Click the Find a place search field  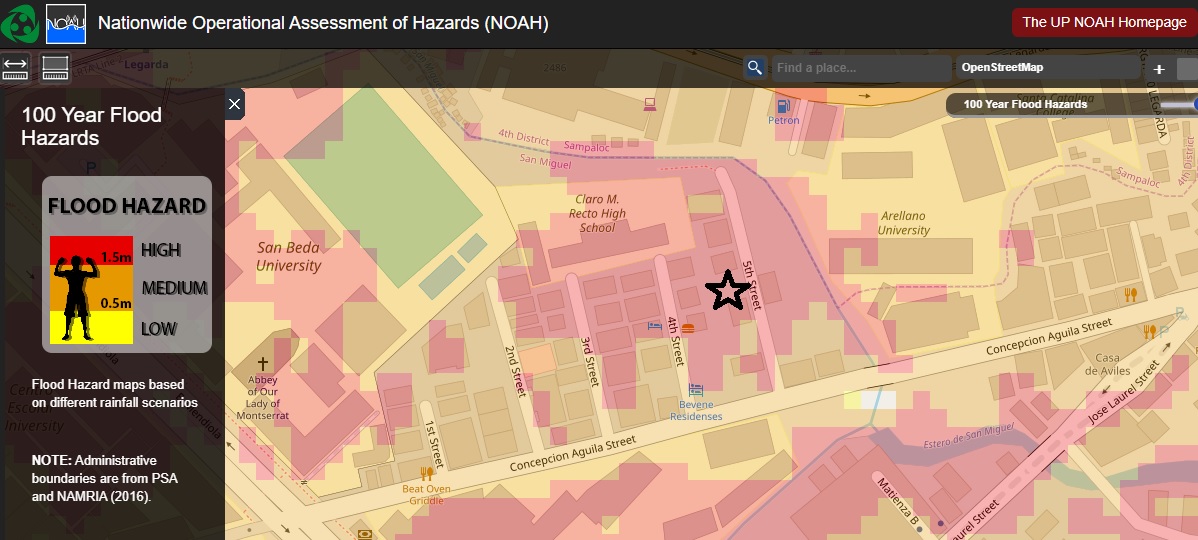point(860,68)
